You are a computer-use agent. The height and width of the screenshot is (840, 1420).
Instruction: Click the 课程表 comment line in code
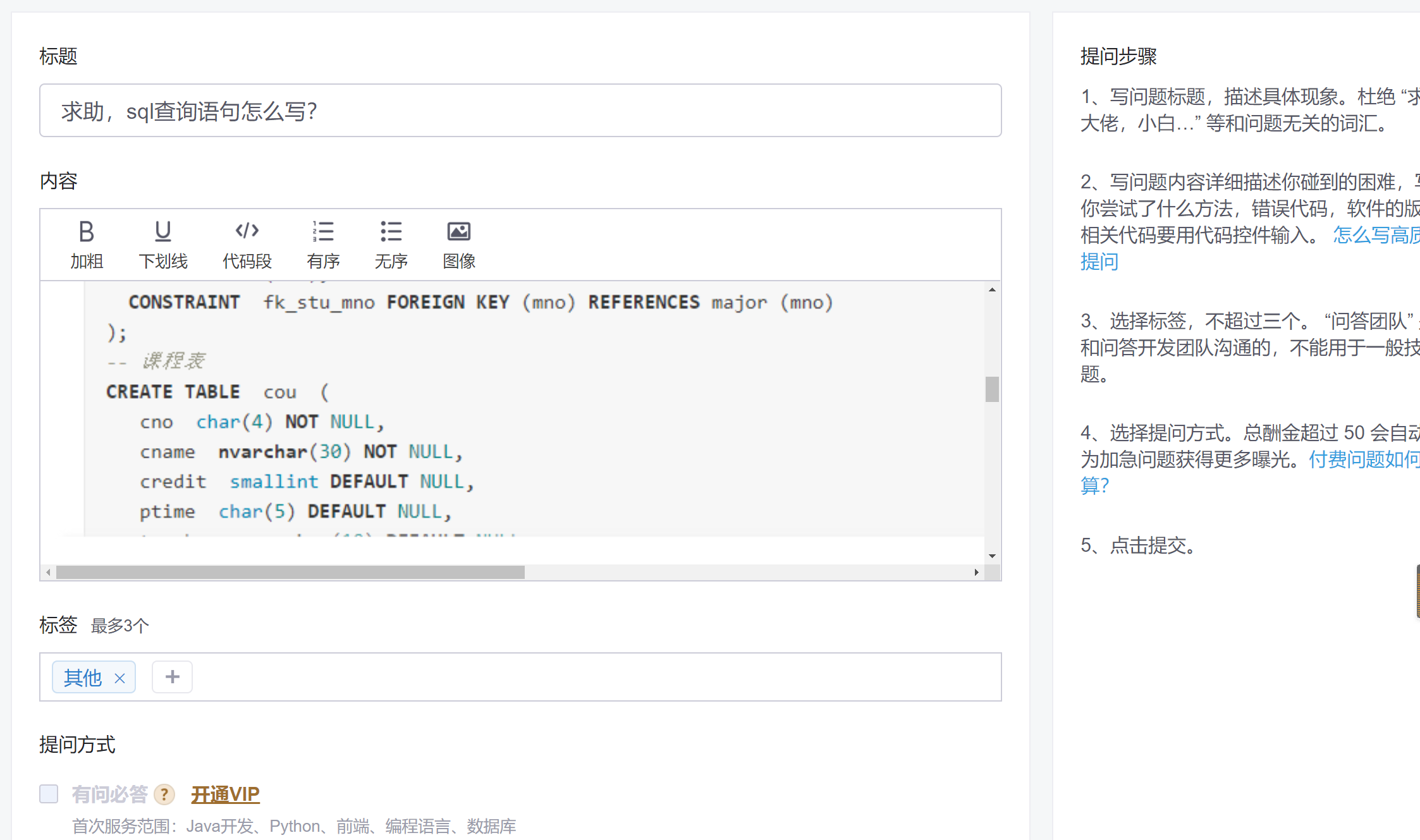(x=156, y=362)
